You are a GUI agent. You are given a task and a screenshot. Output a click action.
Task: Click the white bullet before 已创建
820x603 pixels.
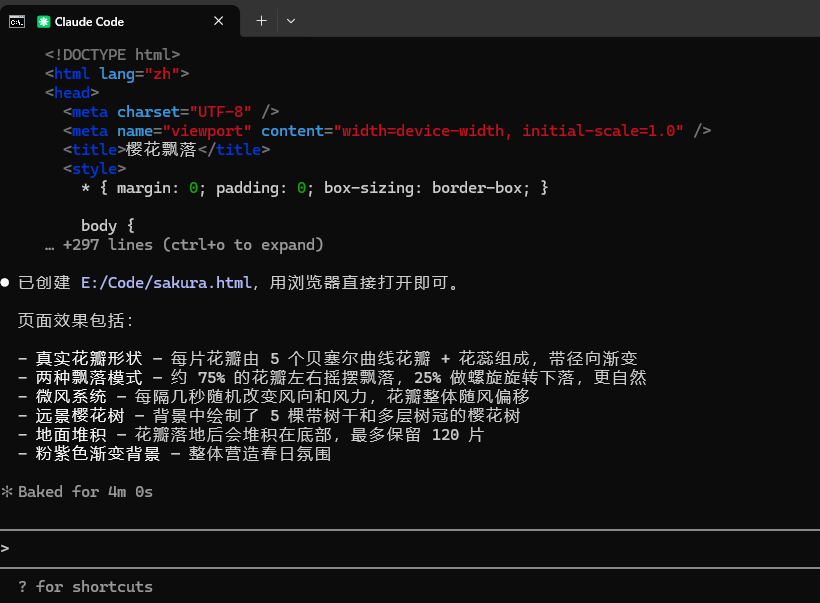click(6, 283)
